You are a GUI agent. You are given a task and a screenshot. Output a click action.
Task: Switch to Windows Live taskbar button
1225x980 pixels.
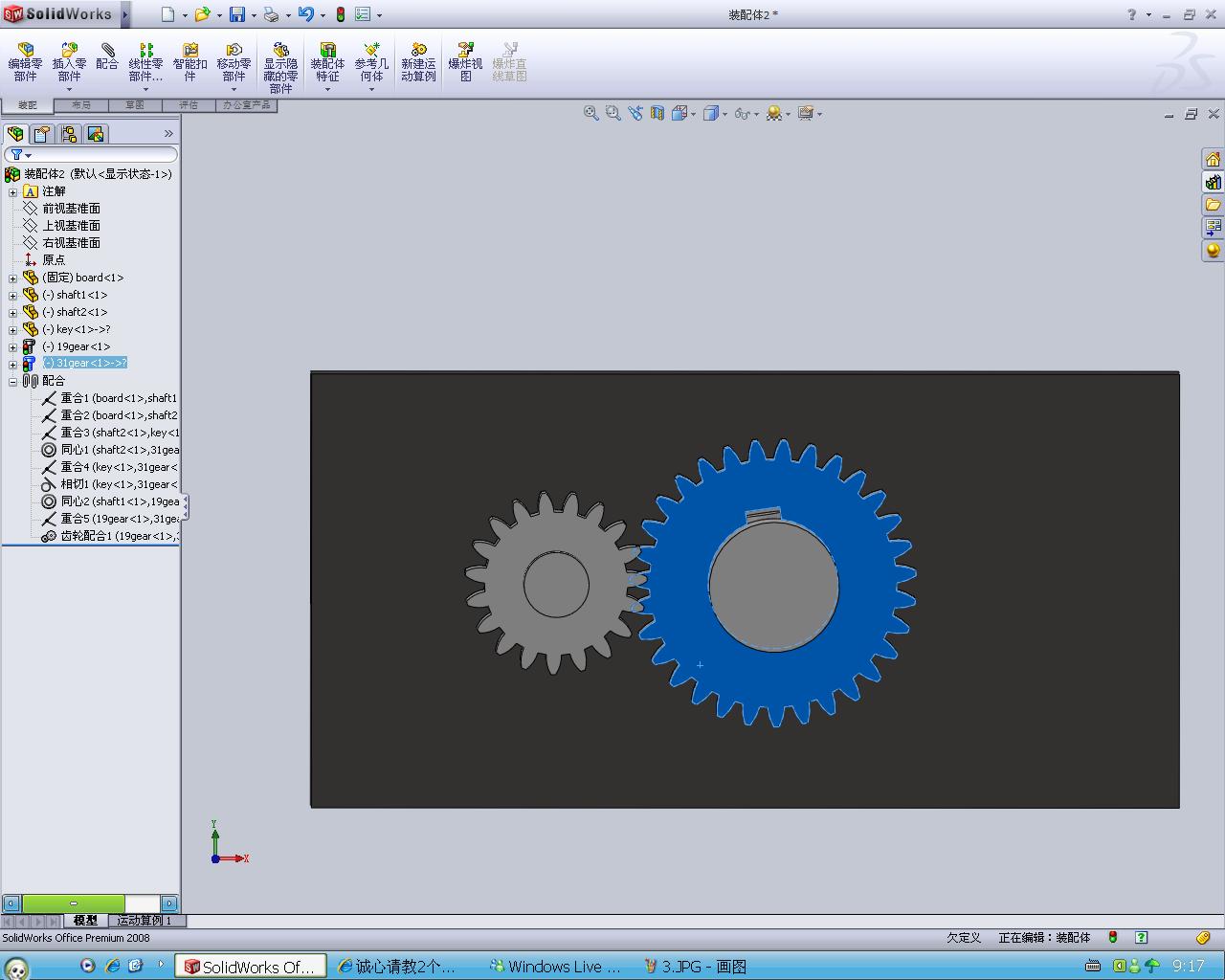pyautogui.click(x=555, y=967)
